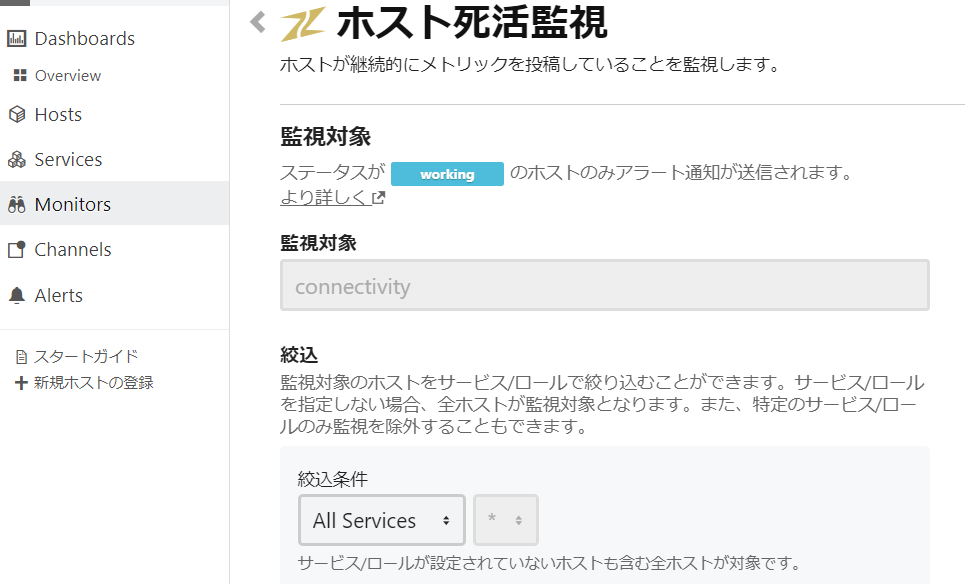The height and width of the screenshot is (584, 965).
Task: Click the 絞込 section heading
Action: (299, 355)
